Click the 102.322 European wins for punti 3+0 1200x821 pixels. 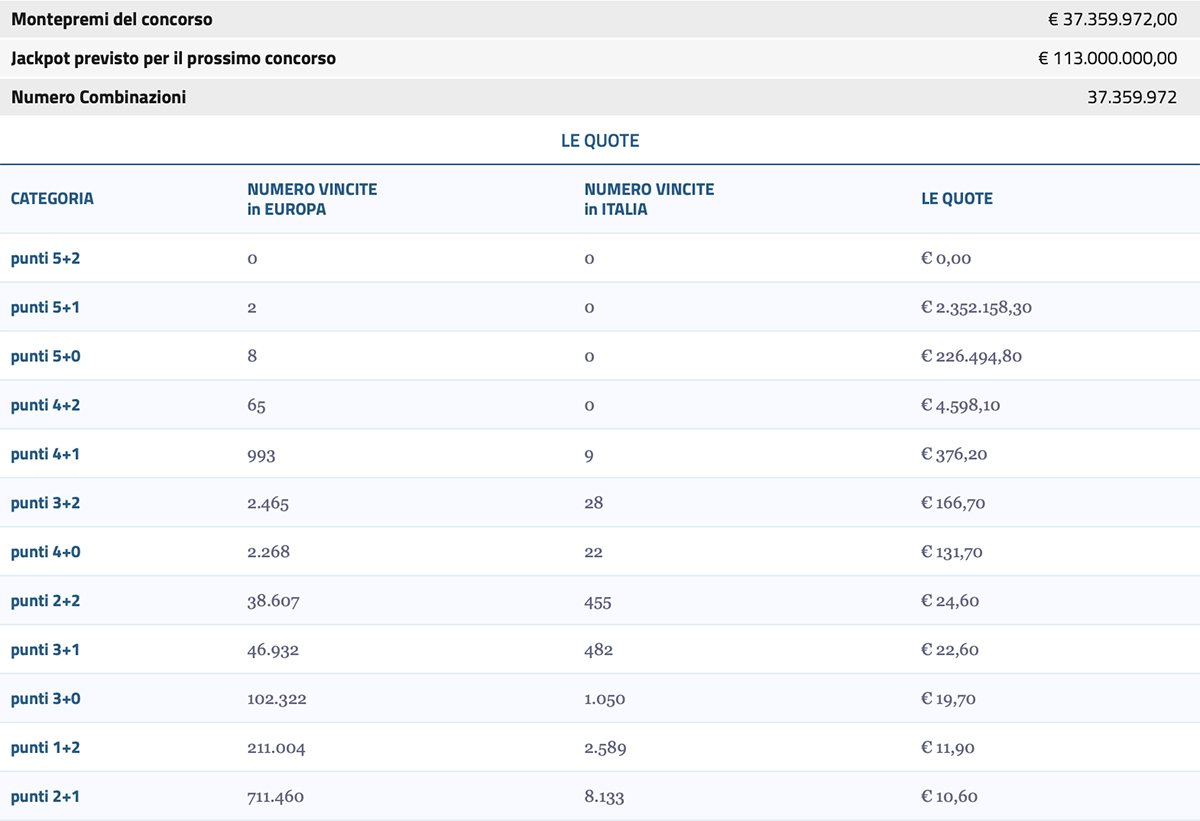(x=277, y=700)
